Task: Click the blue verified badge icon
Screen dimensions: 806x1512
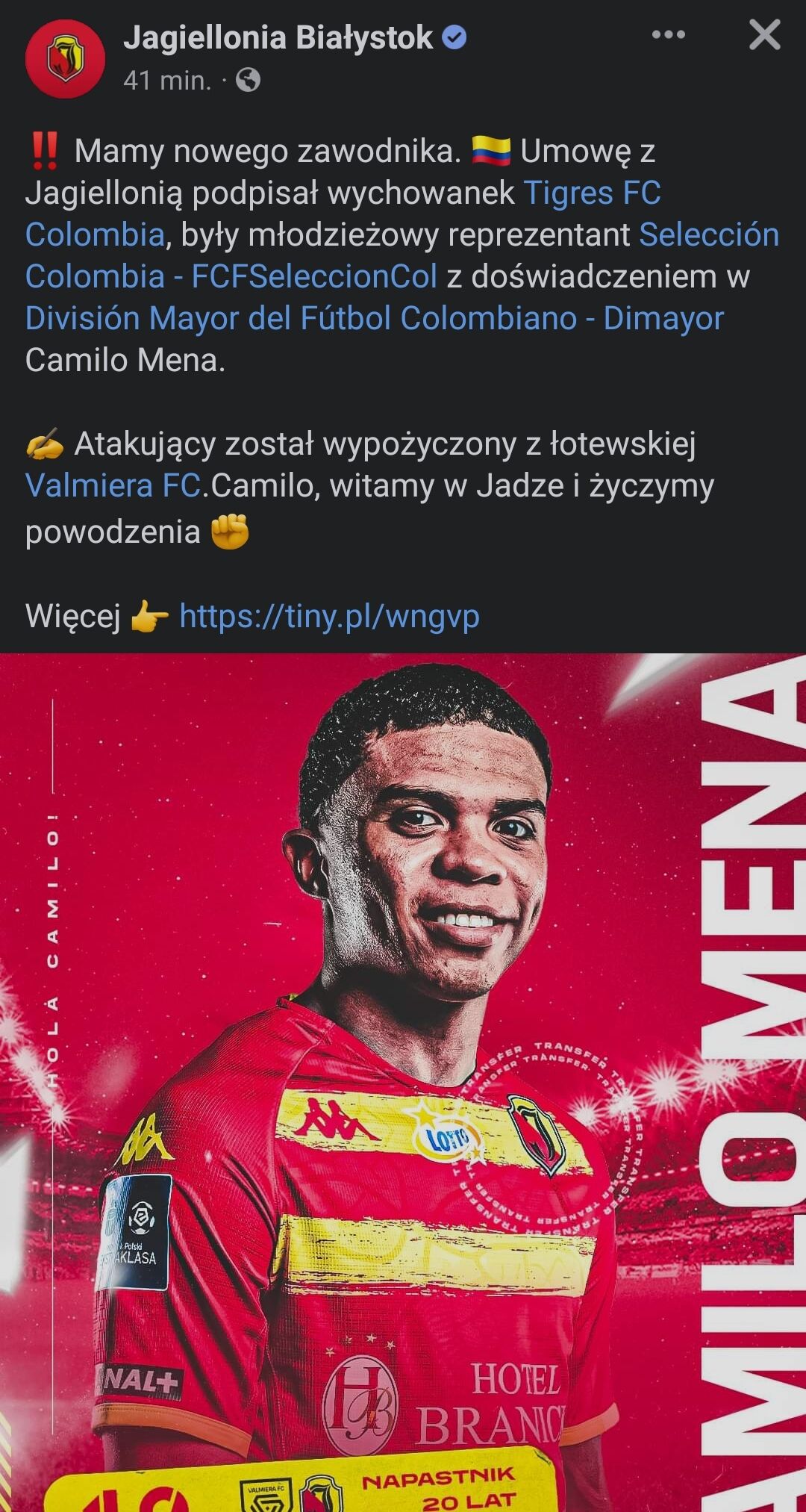Action: (454, 37)
